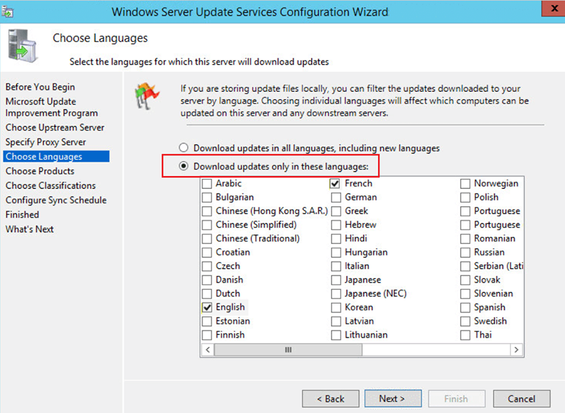The width and height of the screenshot is (565, 413).
Task: Open Microsoft Update Improvement Program step
Action: click(x=52, y=107)
